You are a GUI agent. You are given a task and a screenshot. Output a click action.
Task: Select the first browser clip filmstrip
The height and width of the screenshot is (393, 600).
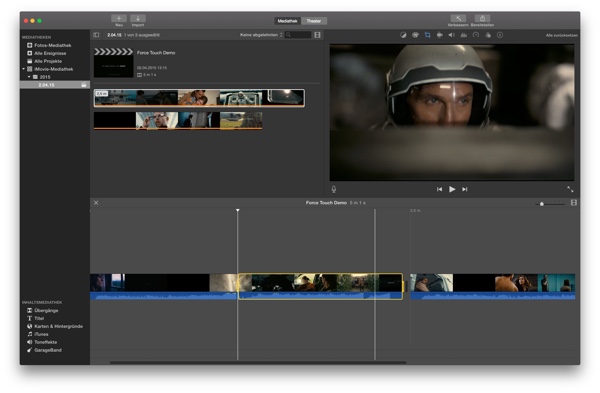199,98
